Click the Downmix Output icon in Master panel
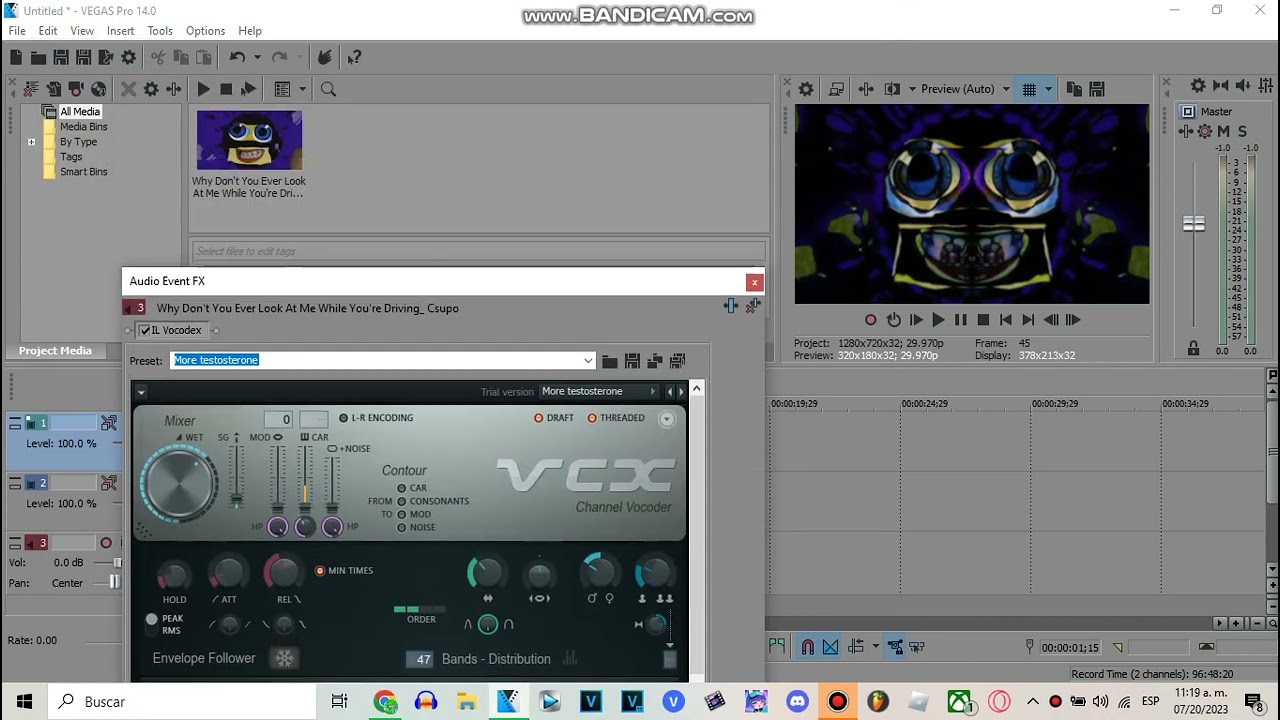Viewport: 1280px width, 720px height. (x=1220, y=86)
